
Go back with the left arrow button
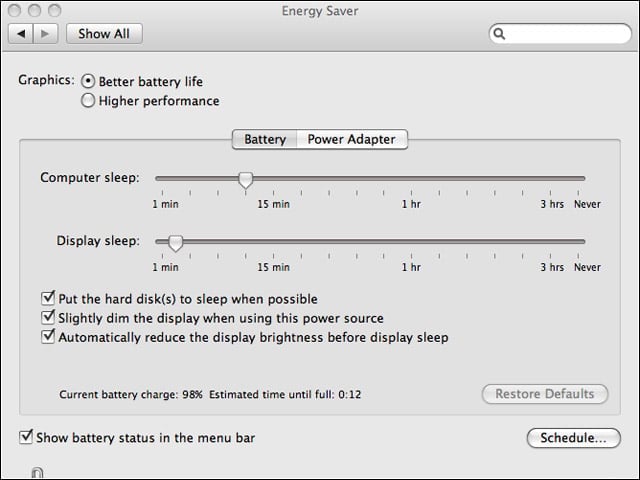(x=21, y=33)
